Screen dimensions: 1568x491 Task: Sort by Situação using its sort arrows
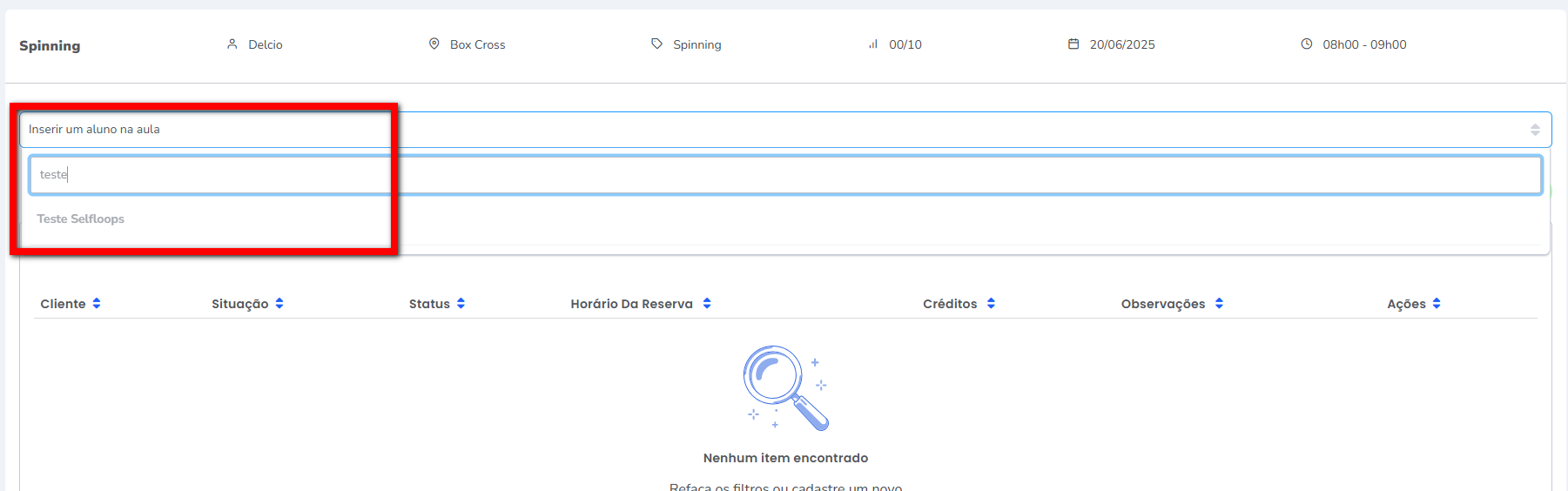[x=279, y=304]
